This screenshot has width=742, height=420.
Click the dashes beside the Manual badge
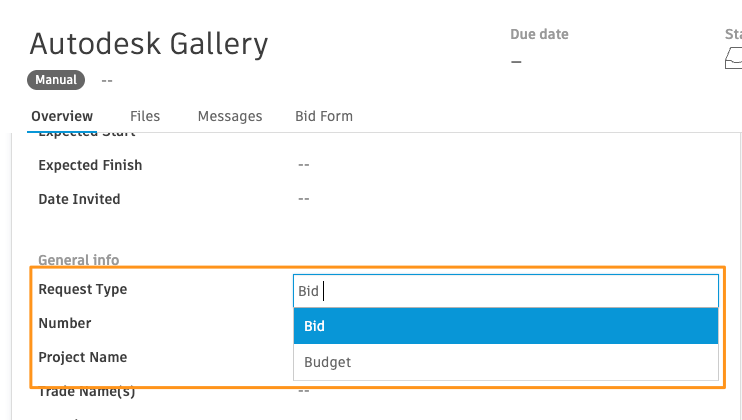pyautogui.click(x=107, y=80)
